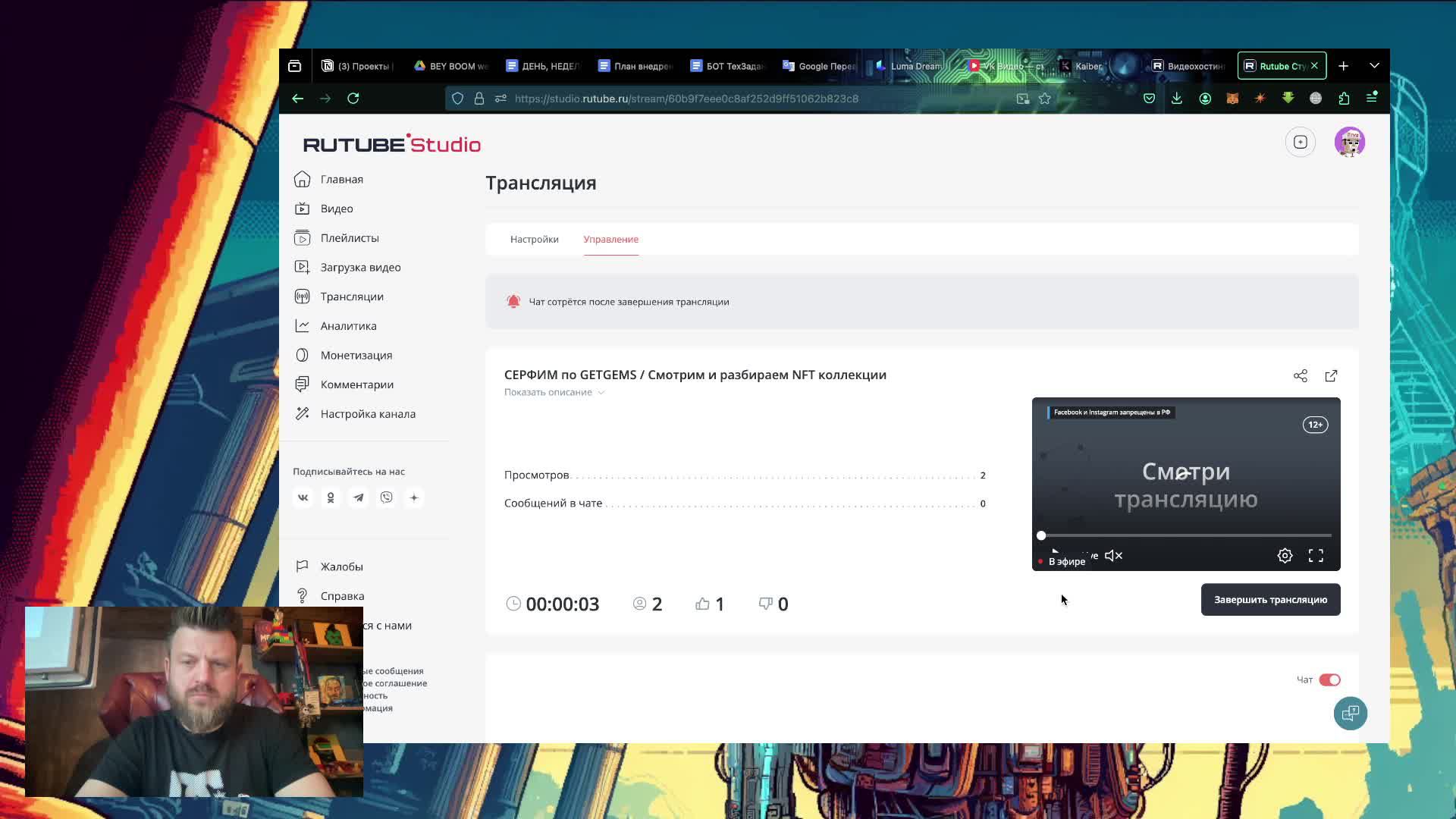This screenshot has width=1456, height=819.
Task: Reload the page with refresh icon
Action: pyautogui.click(x=353, y=99)
